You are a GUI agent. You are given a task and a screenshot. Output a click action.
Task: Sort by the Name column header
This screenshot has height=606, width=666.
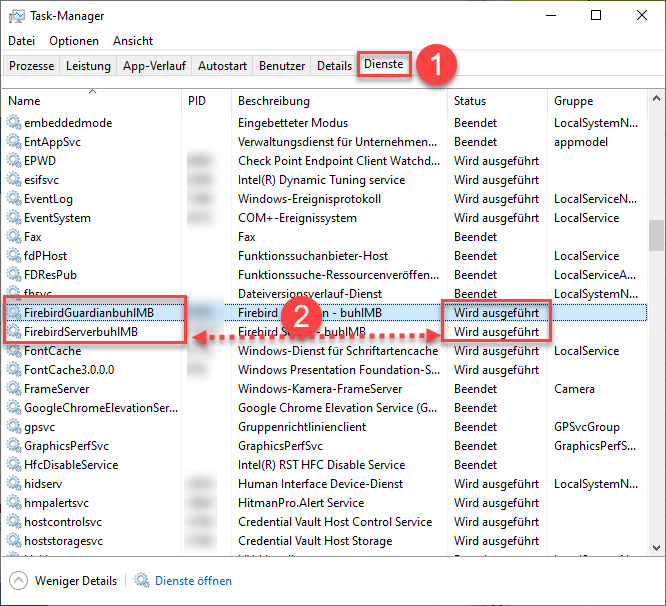tap(24, 101)
